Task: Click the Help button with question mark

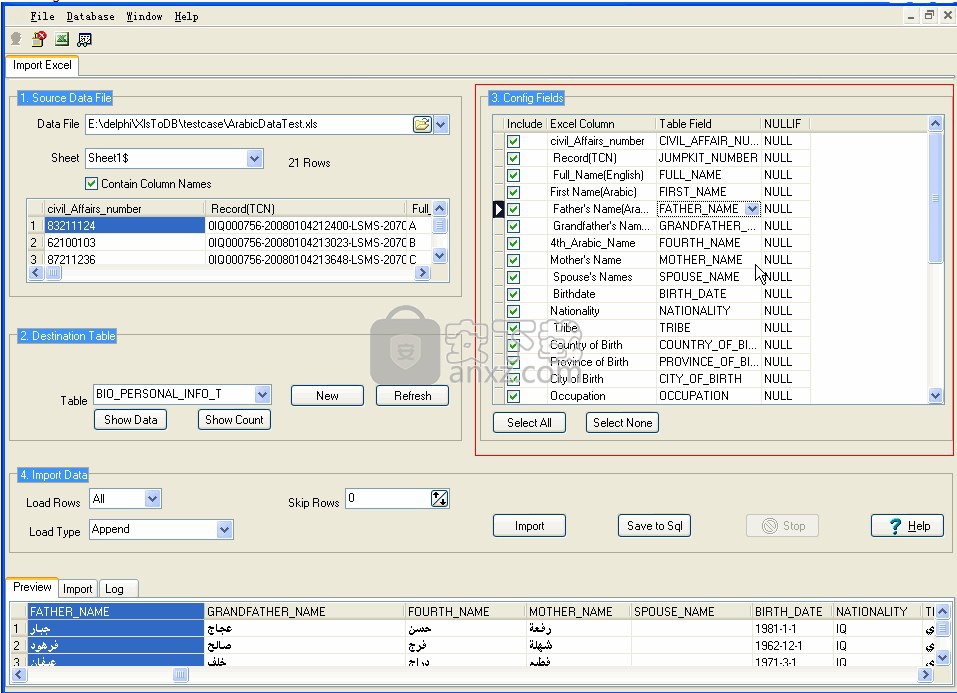Action: pyautogui.click(x=908, y=526)
